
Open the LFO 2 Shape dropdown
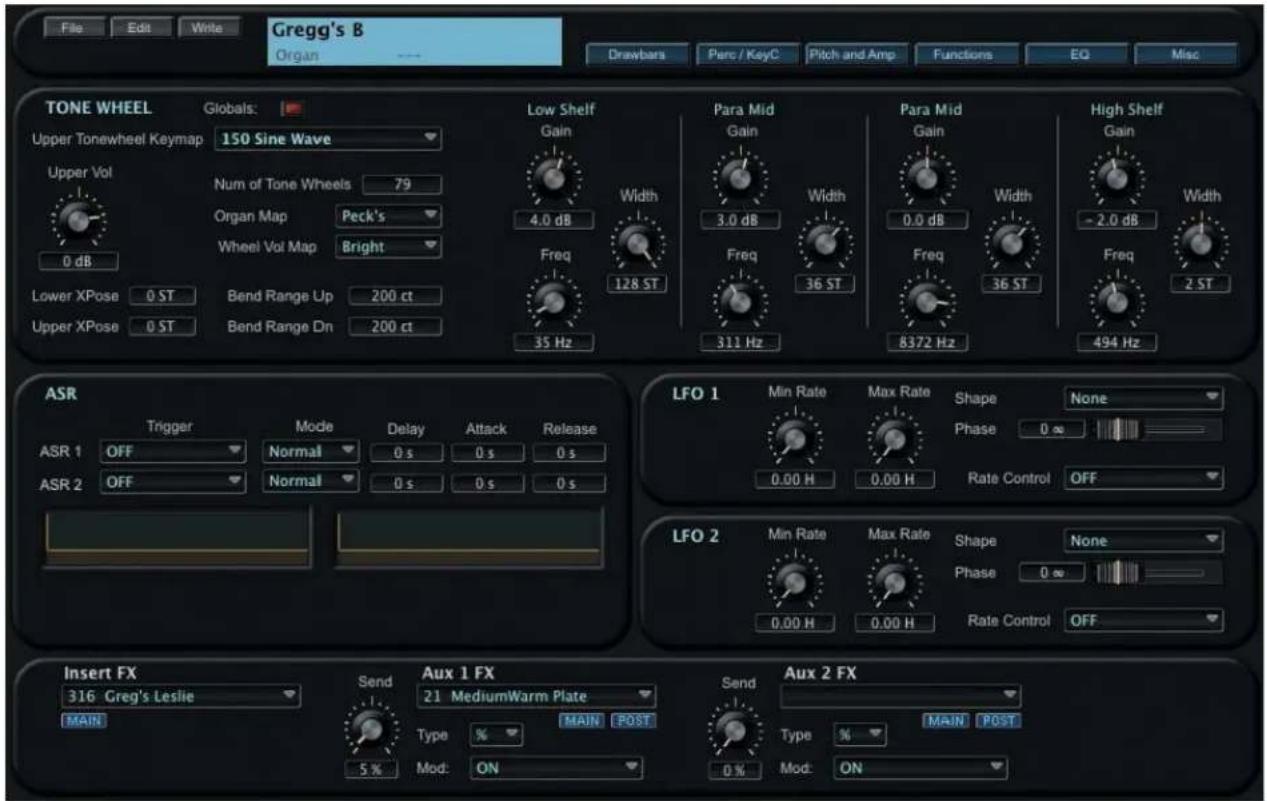(1144, 541)
